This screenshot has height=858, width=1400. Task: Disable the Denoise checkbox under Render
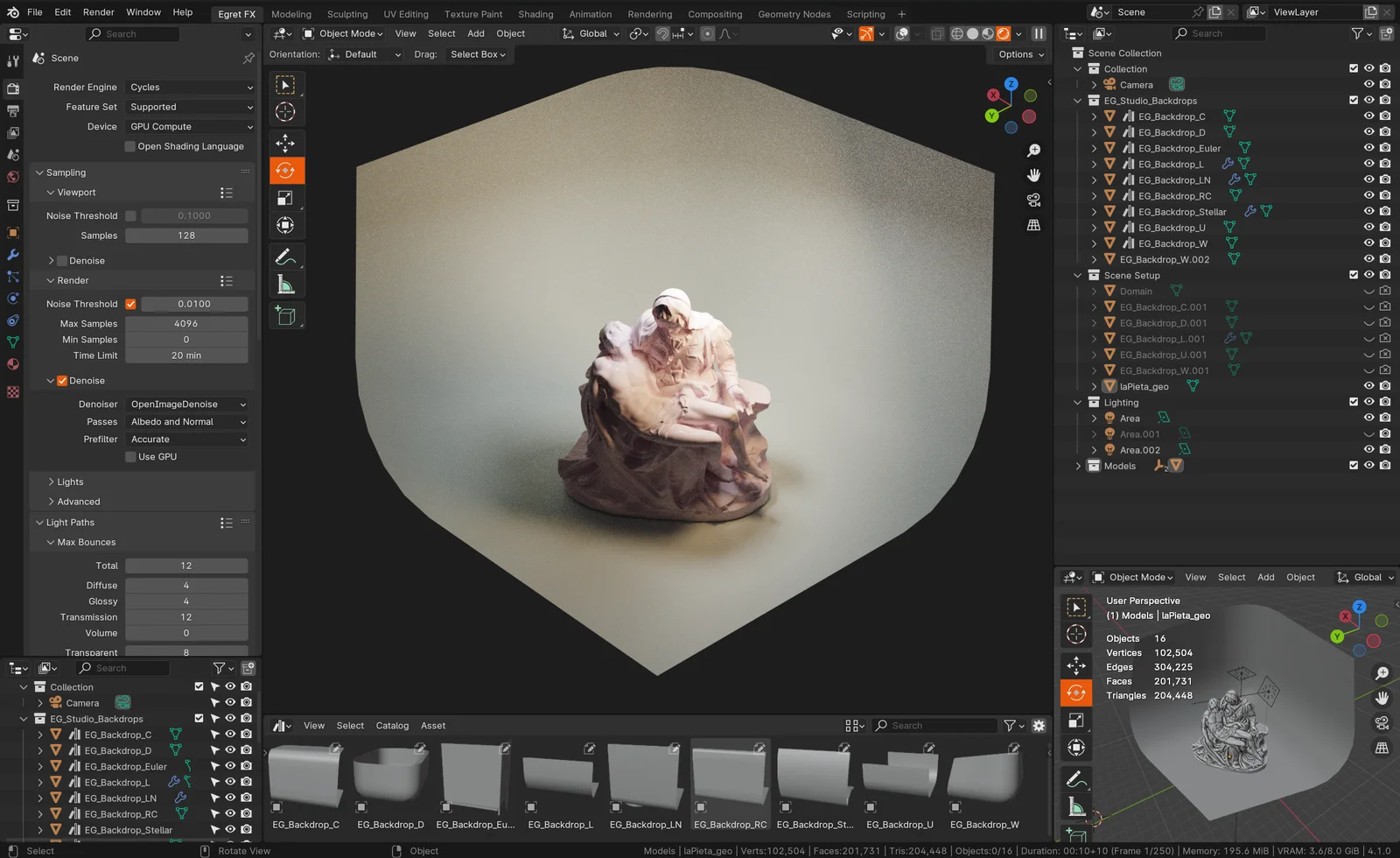pyautogui.click(x=64, y=380)
